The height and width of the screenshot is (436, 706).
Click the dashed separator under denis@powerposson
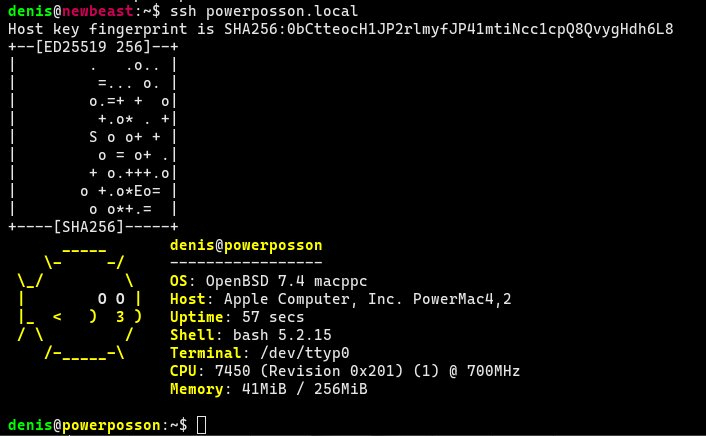(246, 263)
